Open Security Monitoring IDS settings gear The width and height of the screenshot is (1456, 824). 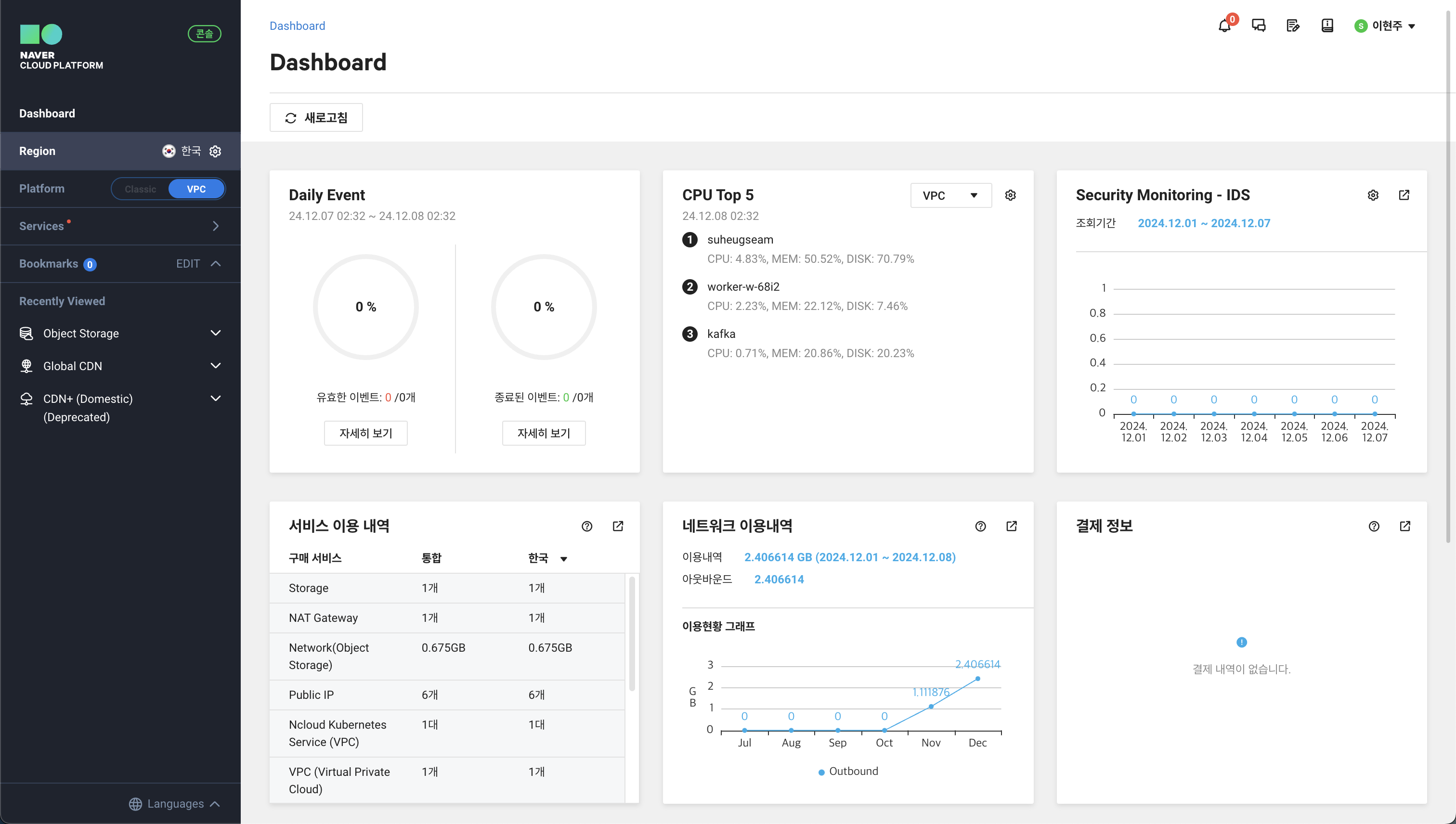pyautogui.click(x=1373, y=195)
